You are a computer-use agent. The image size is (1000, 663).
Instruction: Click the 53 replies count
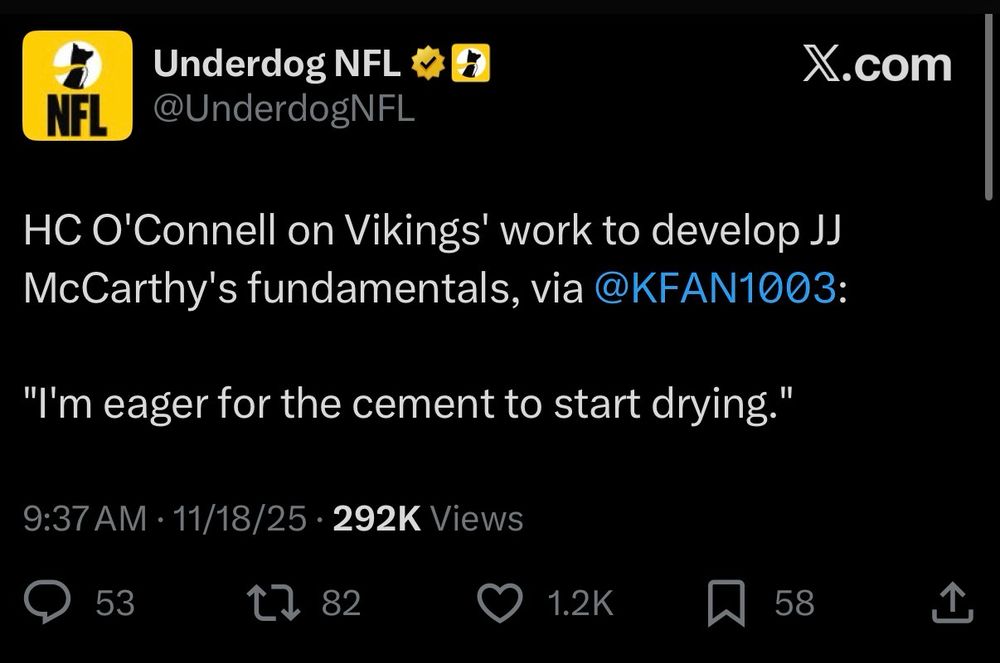[114, 603]
